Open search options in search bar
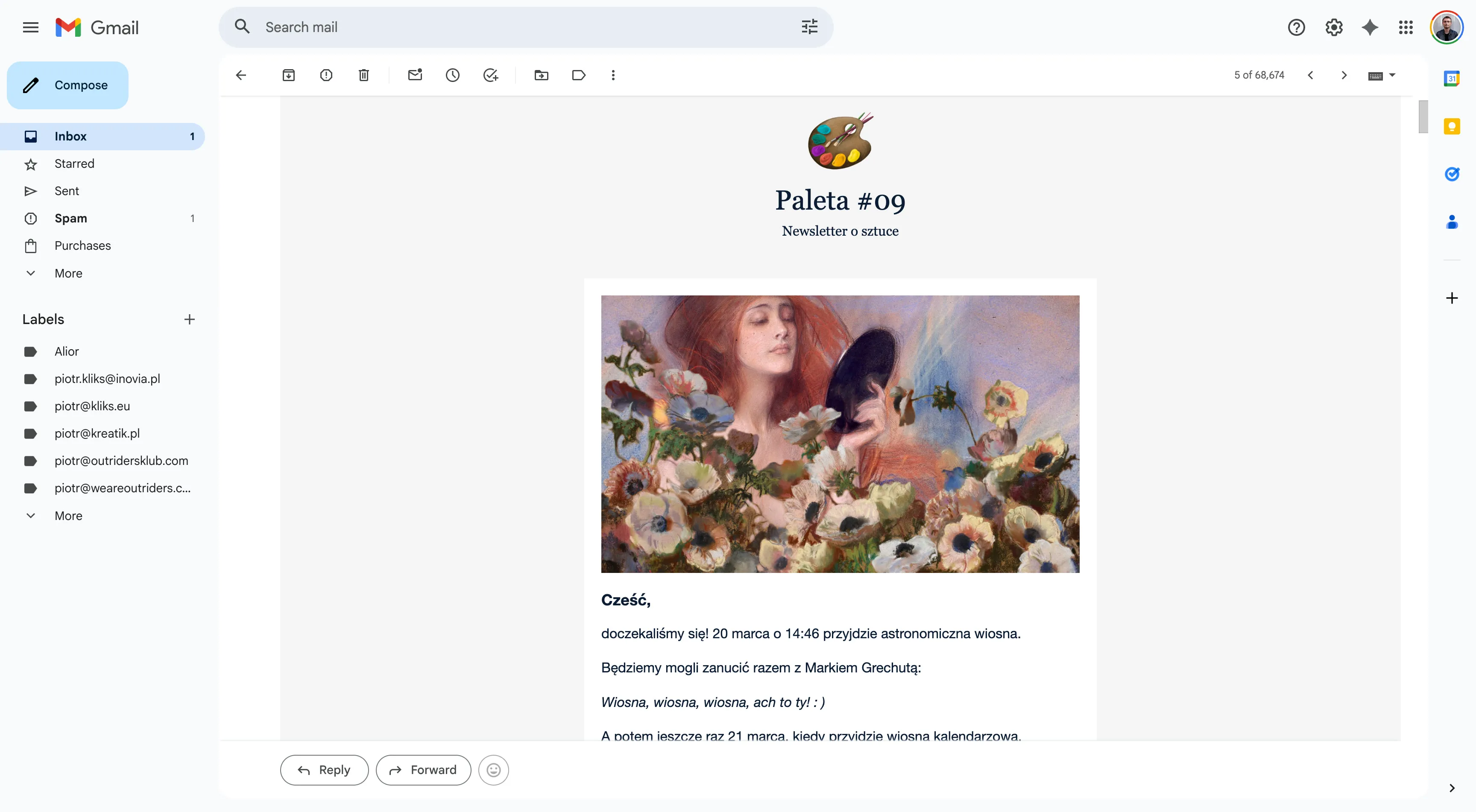 tap(808, 26)
